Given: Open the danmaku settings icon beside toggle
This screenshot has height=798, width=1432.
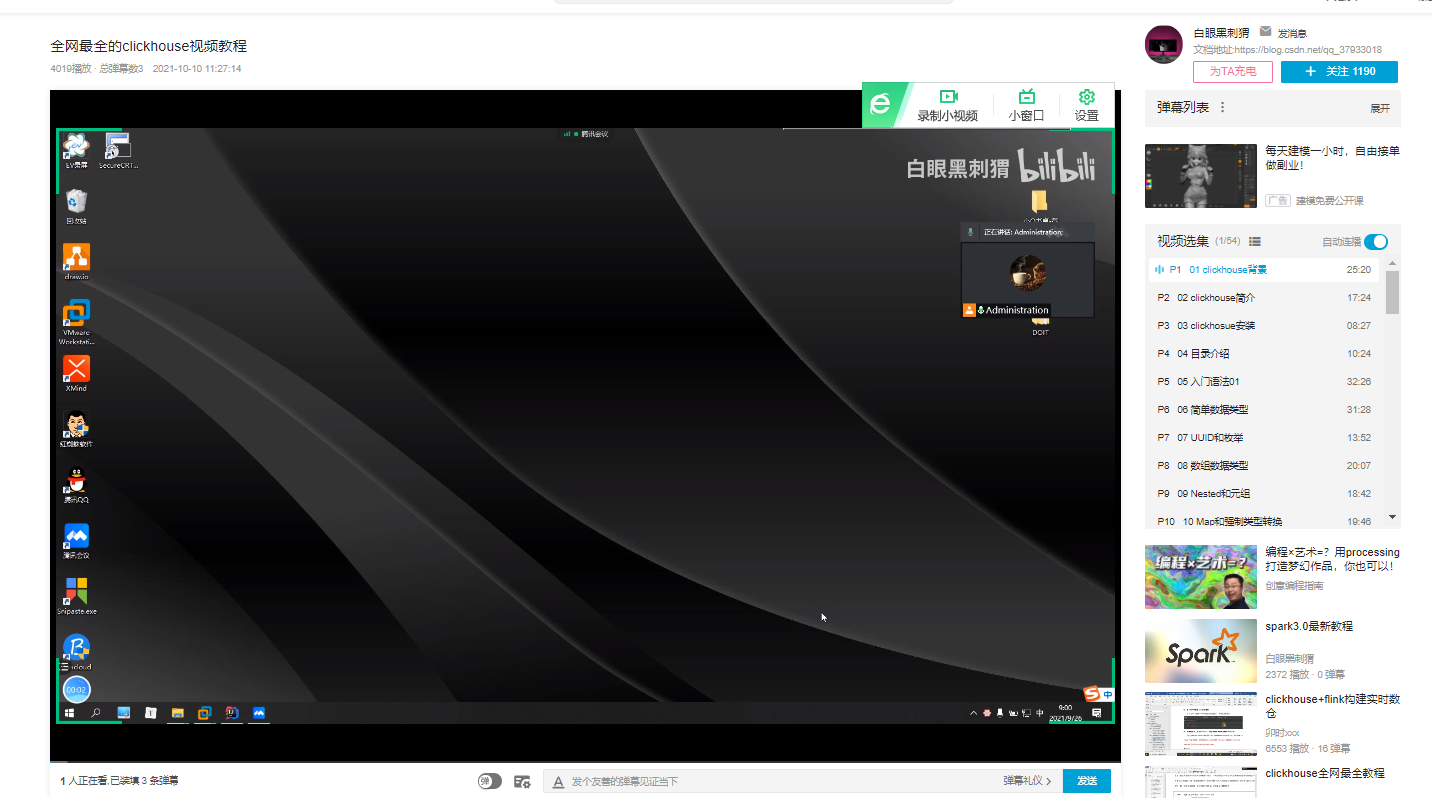Looking at the screenshot, I should (x=522, y=781).
